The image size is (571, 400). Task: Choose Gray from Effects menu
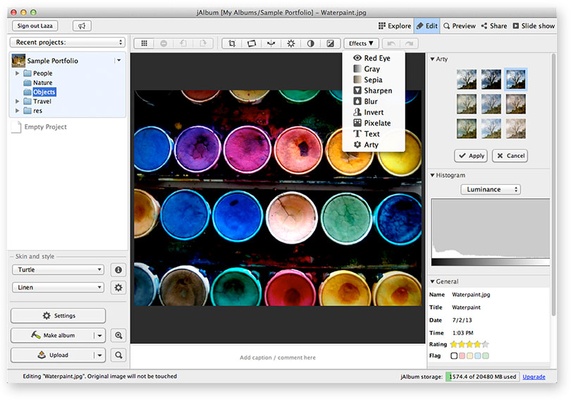pyautogui.click(x=373, y=69)
